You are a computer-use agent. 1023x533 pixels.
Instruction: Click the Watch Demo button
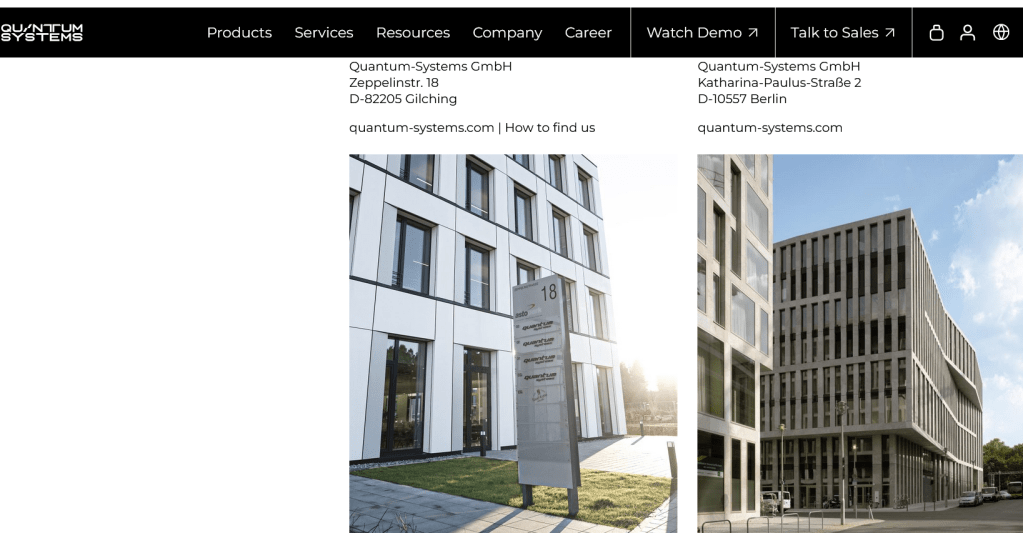point(703,33)
